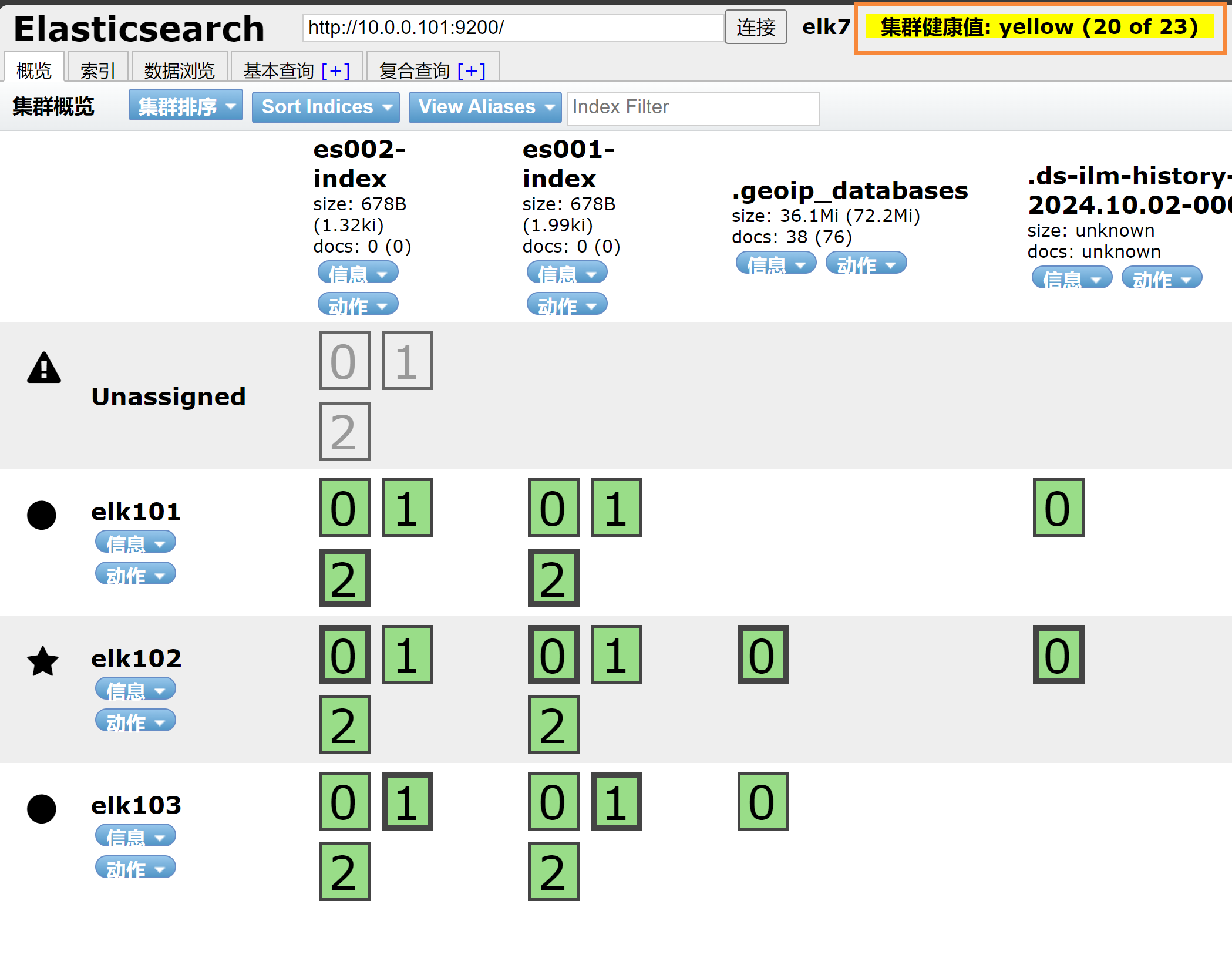The height and width of the screenshot is (968, 1232).
Task: Open elk101 node 动作 dropdown
Action: click(136, 574)
